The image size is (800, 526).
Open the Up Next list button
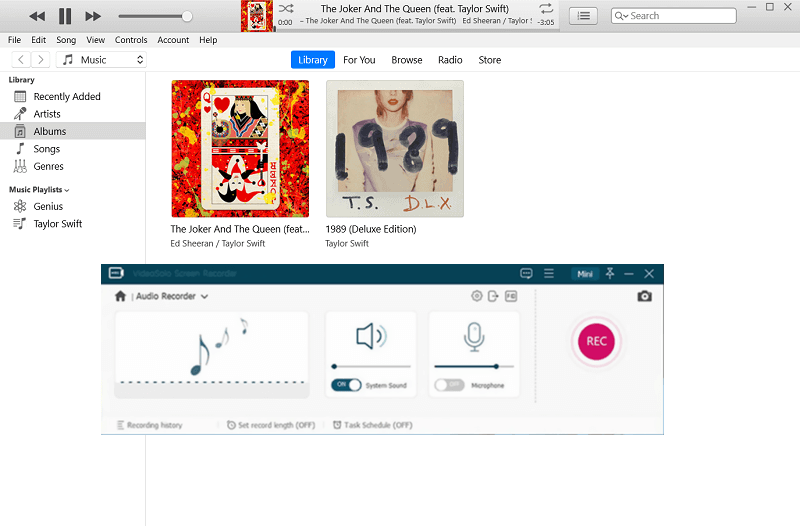tap(584, 16)
